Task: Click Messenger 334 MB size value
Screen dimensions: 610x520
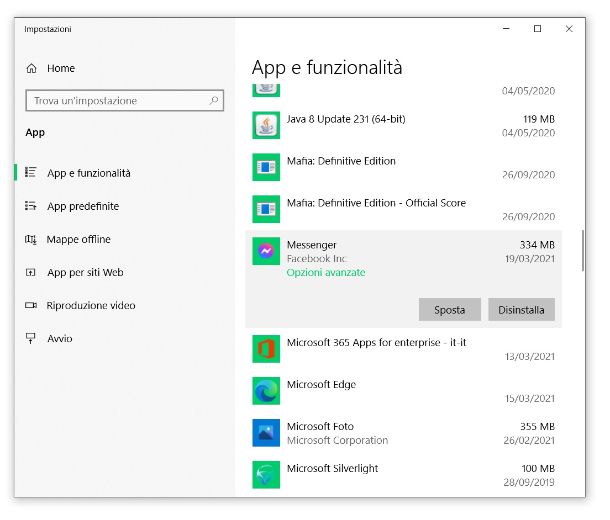Action: click(537, 245)
